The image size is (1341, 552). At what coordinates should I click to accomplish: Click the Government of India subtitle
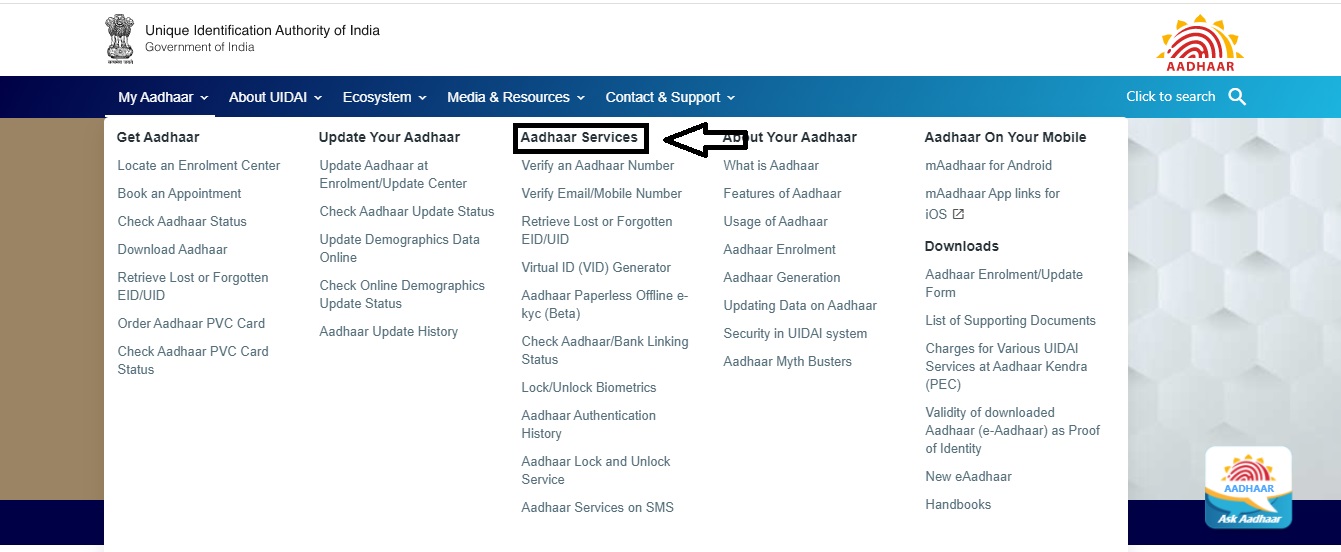[200, 47]
